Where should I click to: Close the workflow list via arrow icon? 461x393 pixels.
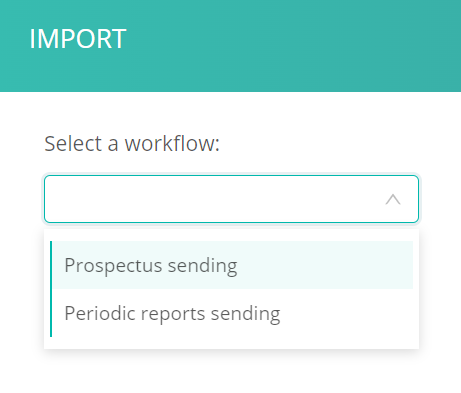point(393,199)
